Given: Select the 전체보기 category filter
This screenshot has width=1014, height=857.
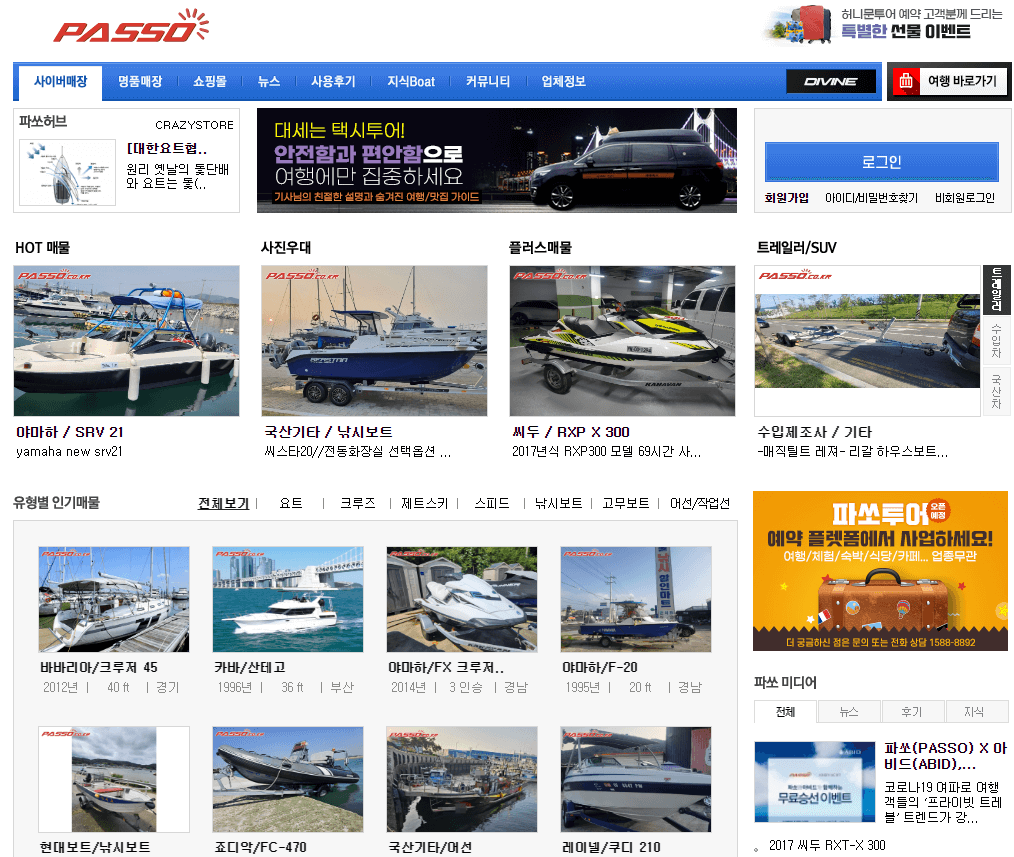Looking at the screenshot, I should click(223, 503).
